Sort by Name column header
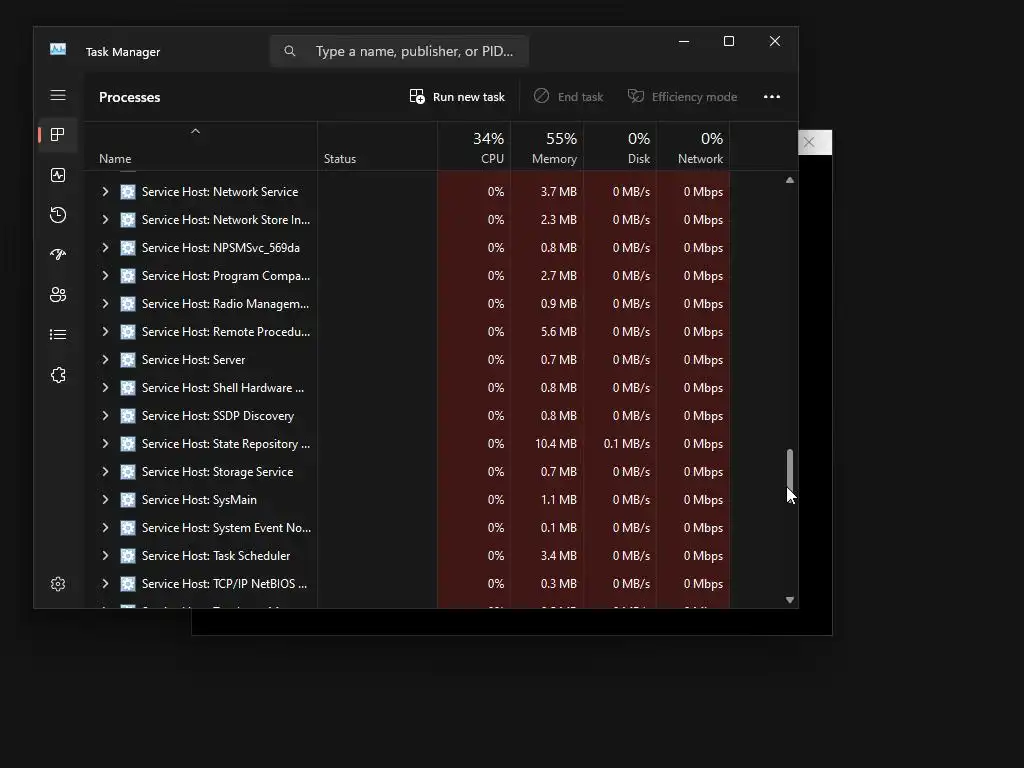 tap(200, 147)
